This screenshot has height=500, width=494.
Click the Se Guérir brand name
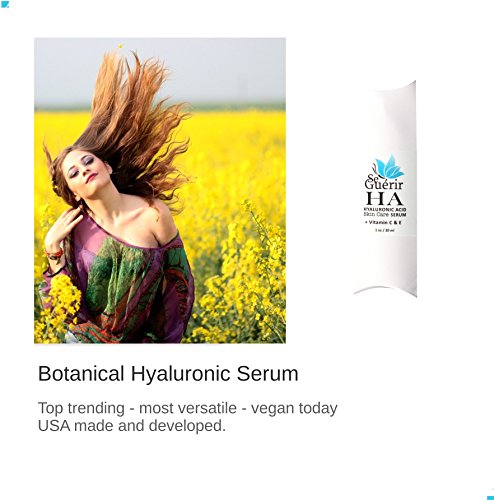pyautogui.click(x=384, y=183)
